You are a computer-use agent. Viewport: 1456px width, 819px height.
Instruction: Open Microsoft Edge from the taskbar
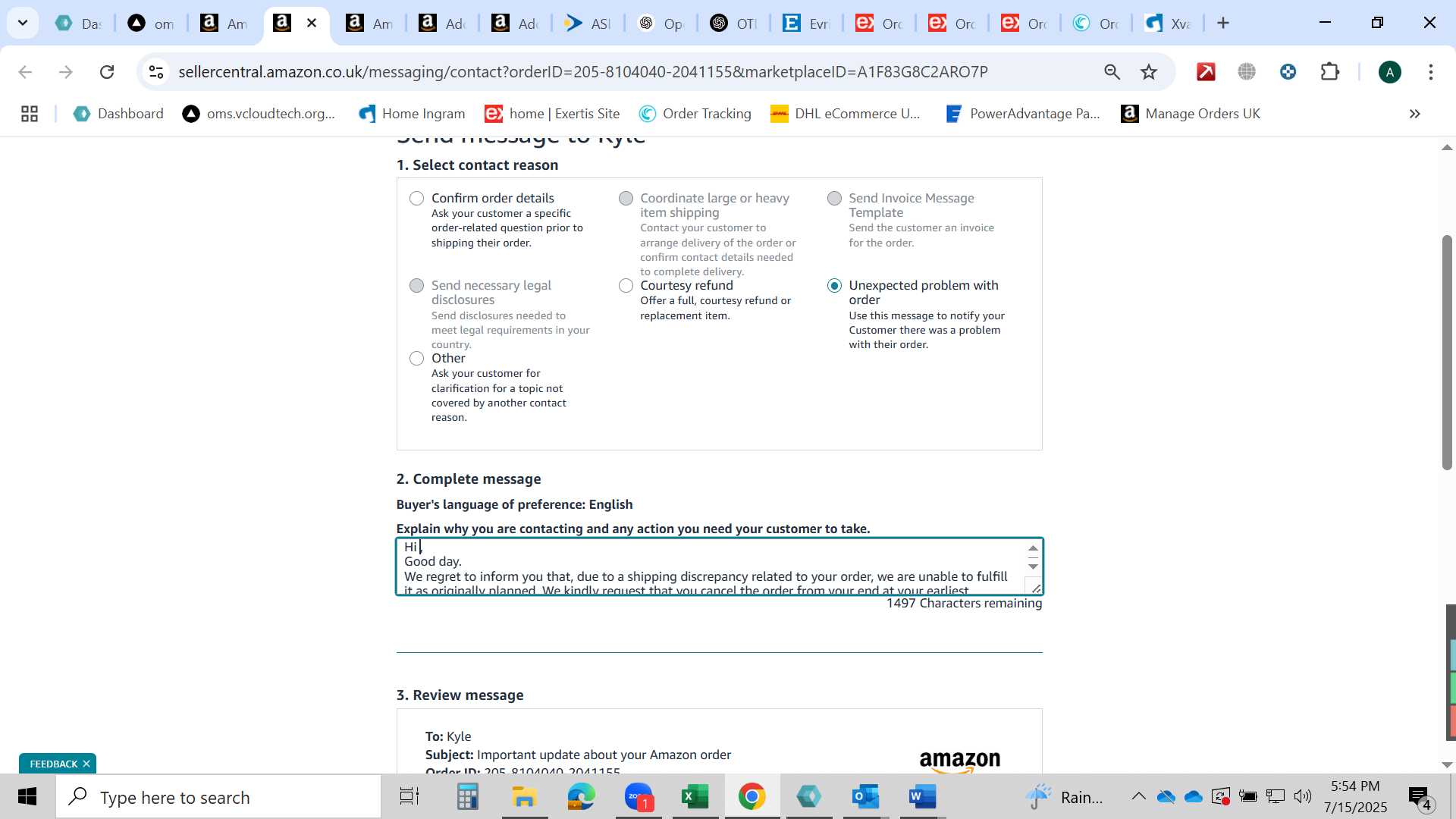(x=581, y=797)
